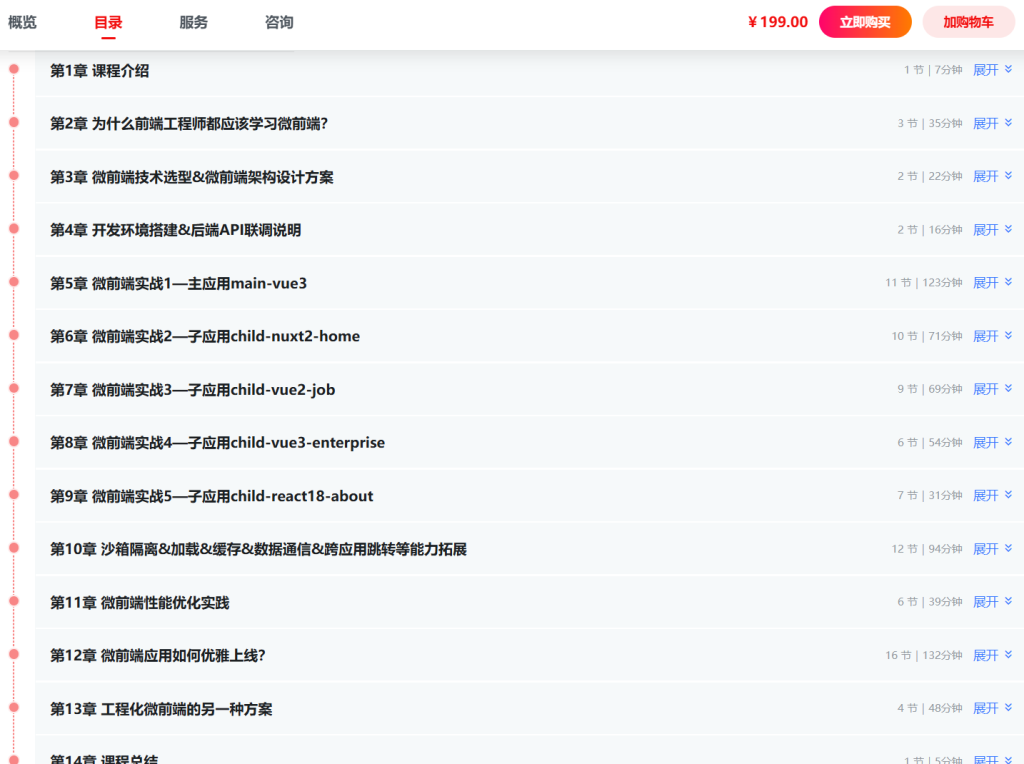
Task: Switch to the 概览 tab
Action: [22, 21]
